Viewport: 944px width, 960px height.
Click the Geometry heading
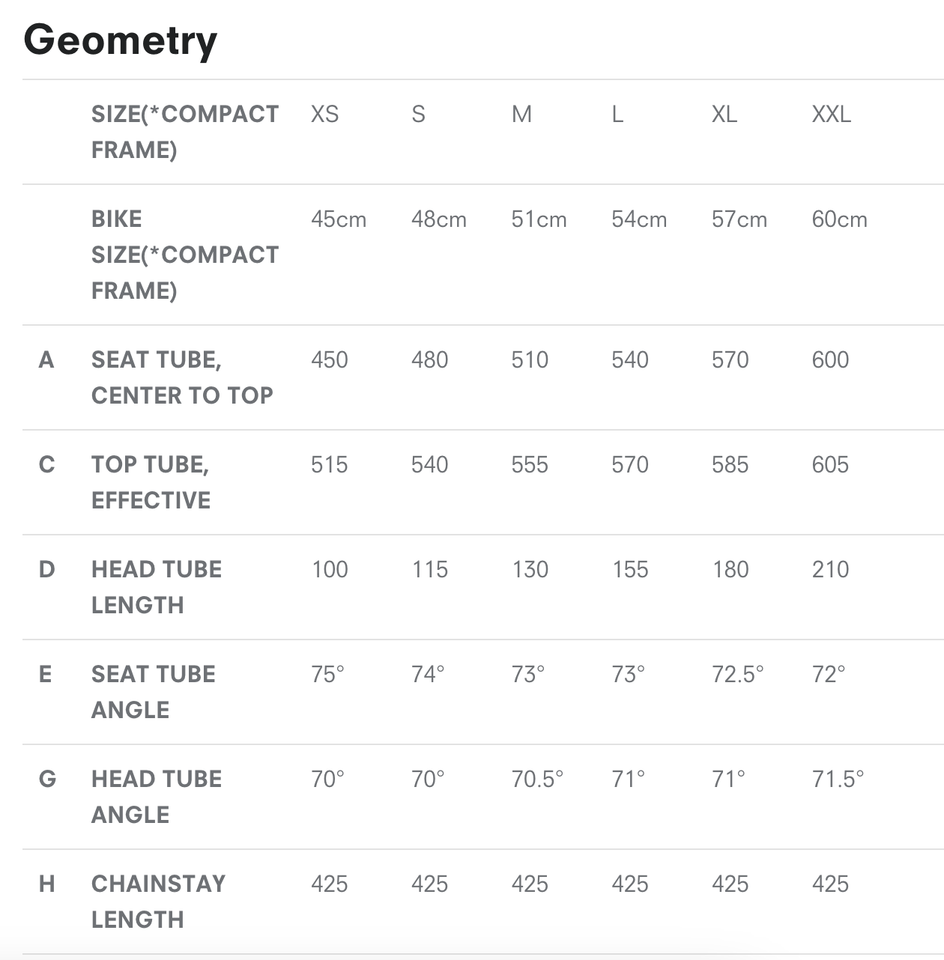[x=120, y=40]
